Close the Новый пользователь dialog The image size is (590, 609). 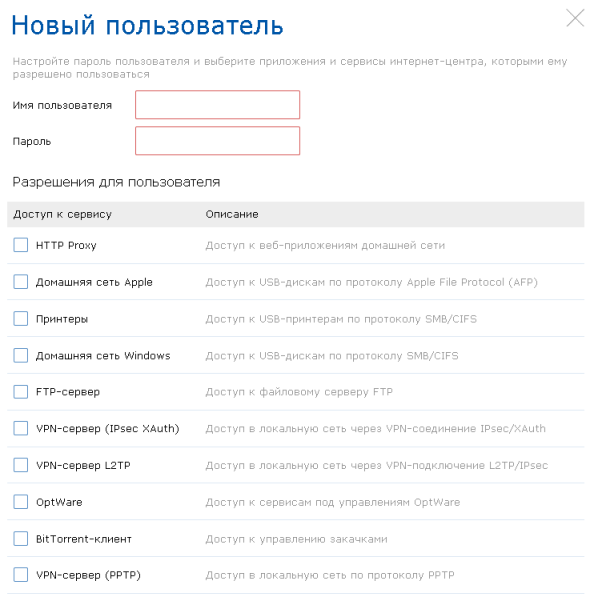(x=575, y=18)
